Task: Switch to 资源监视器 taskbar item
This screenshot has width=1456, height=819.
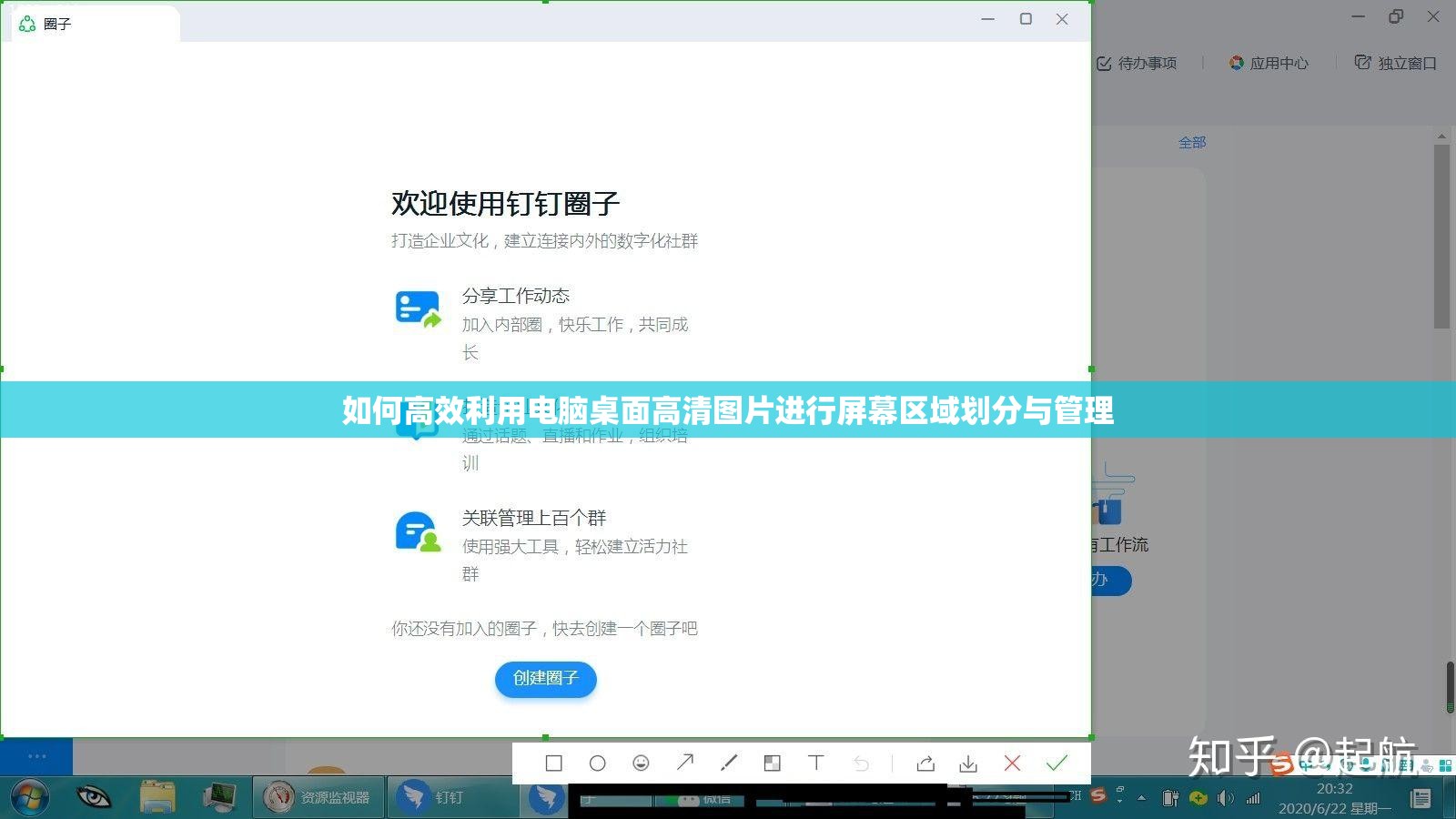Action: point(318,797)
